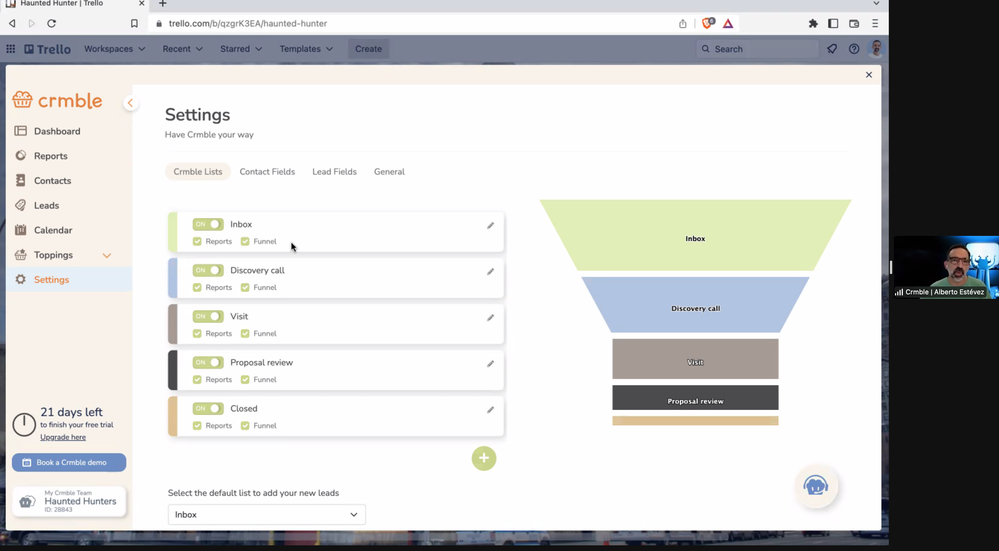Screen dimensions: 999x551
Task: Toggle the Proposal review ON switch
Action: [208, 362]
